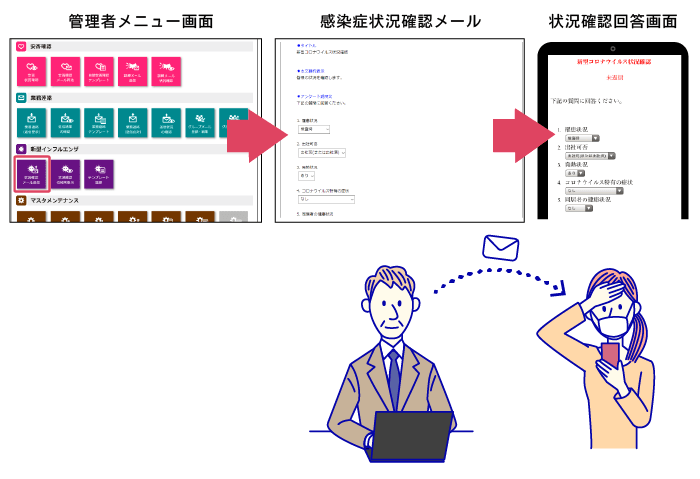Open question 2 attendance dropdown in mail panel
Image resolution: width=700 pixels, height=479 pixels.
[x=322, y=153]
